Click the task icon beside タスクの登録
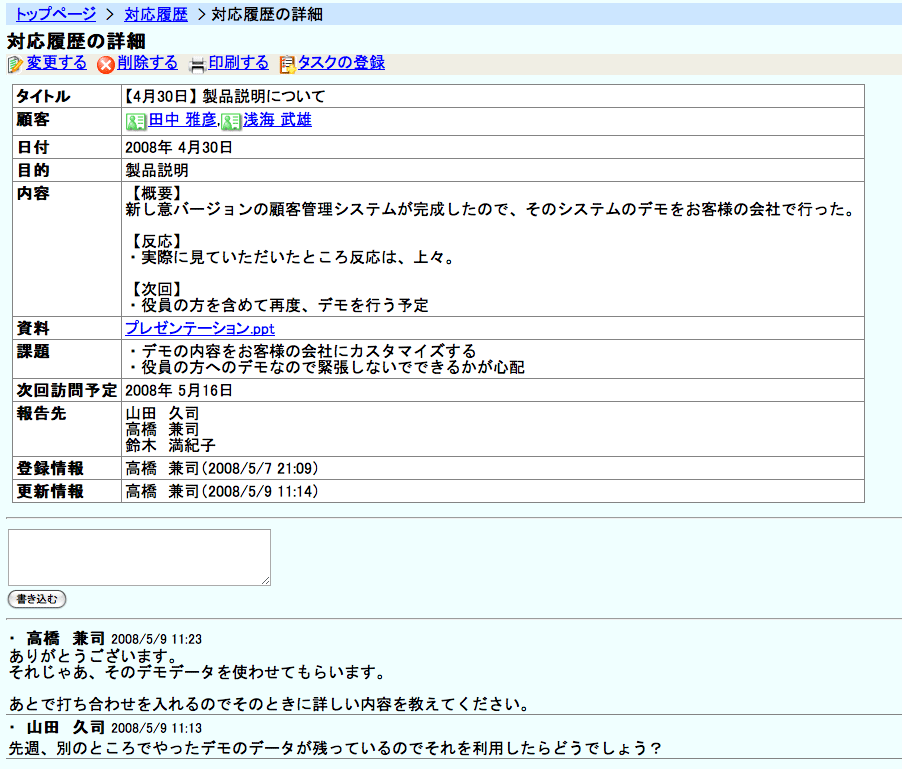Viewport: 902px width, 769px height. [x=288, y=64]
